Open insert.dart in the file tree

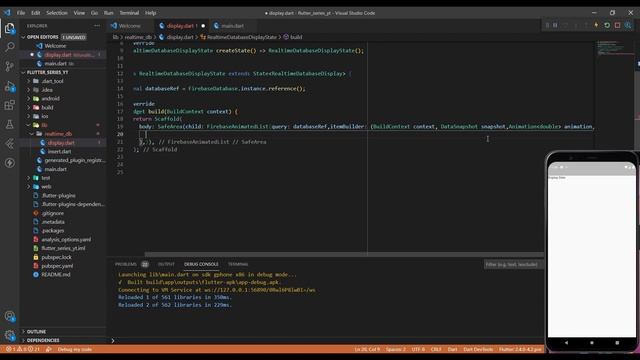click(59, 151)
